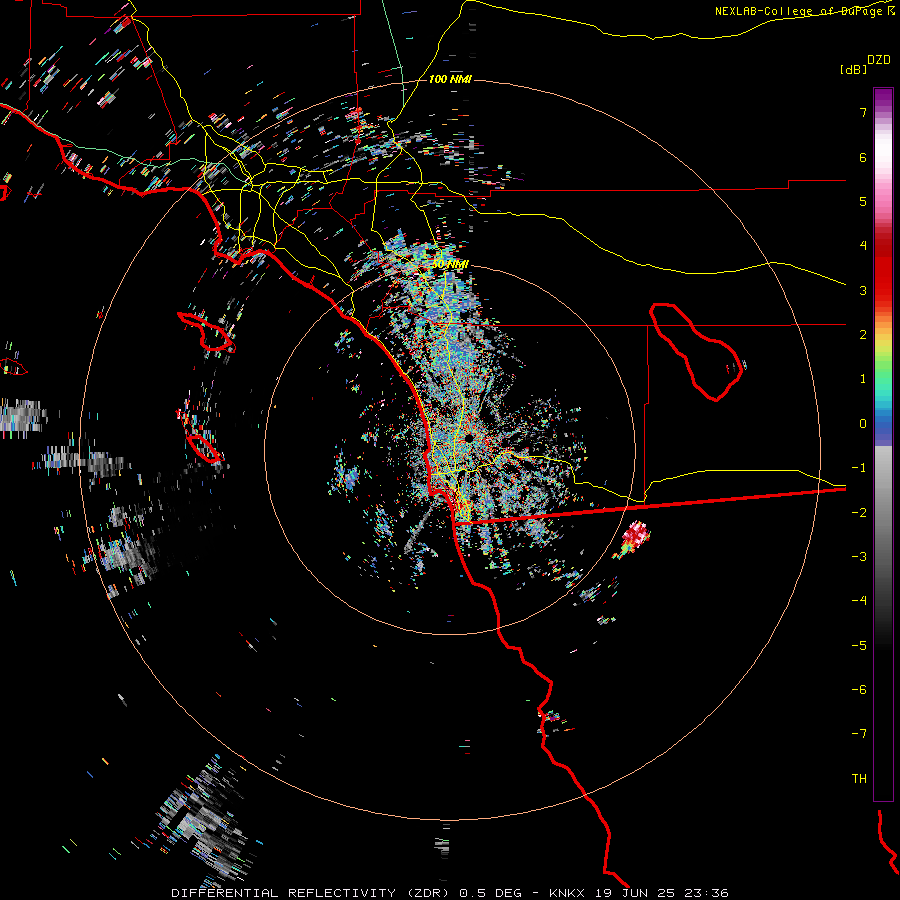Click the 2 dB label on the scale

[863, 335]
